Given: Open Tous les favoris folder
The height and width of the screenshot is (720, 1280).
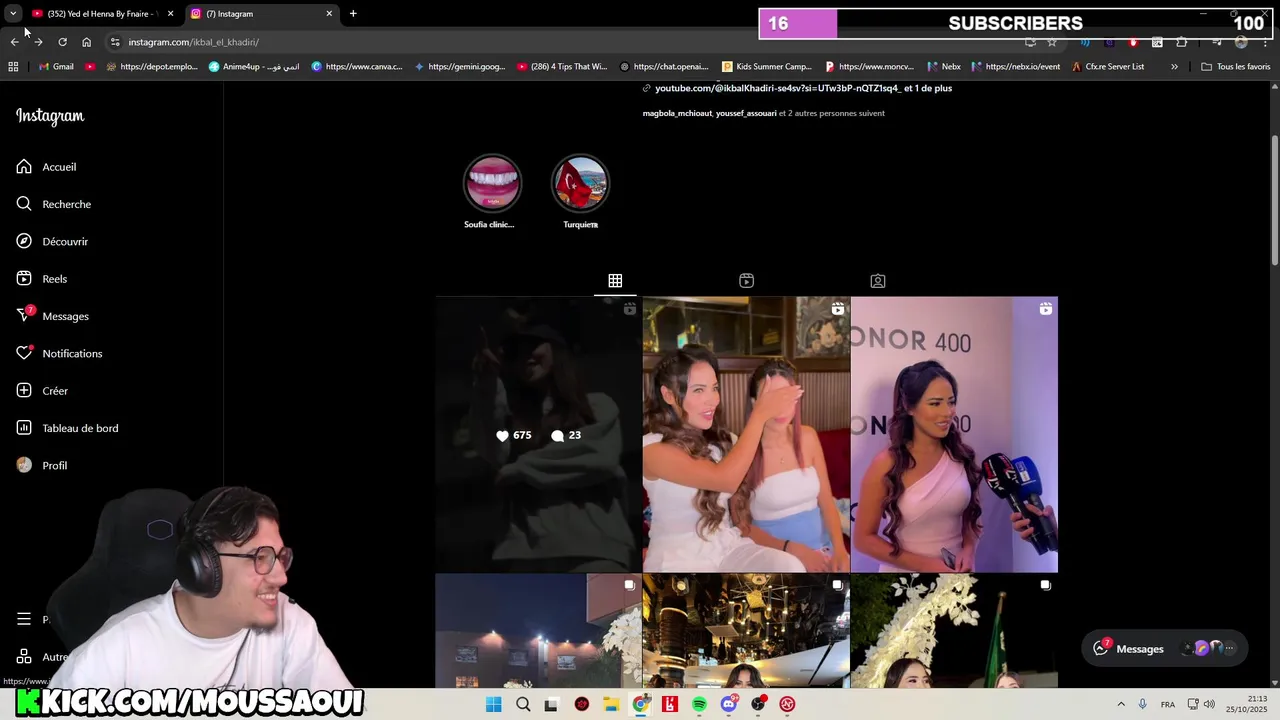Looking at the screenshot, I should coord(1236,67).
